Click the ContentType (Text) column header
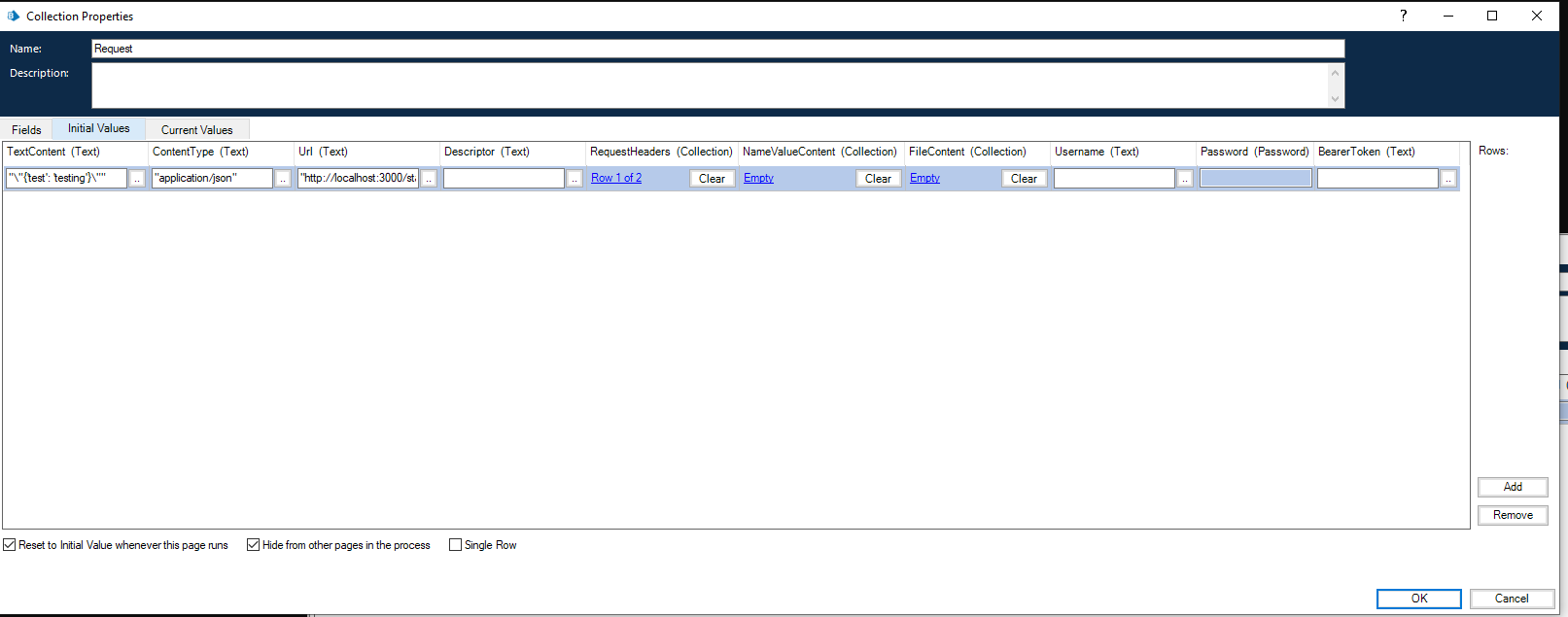This screenshot has height=617, width=1568. click(x=221, y=153)
